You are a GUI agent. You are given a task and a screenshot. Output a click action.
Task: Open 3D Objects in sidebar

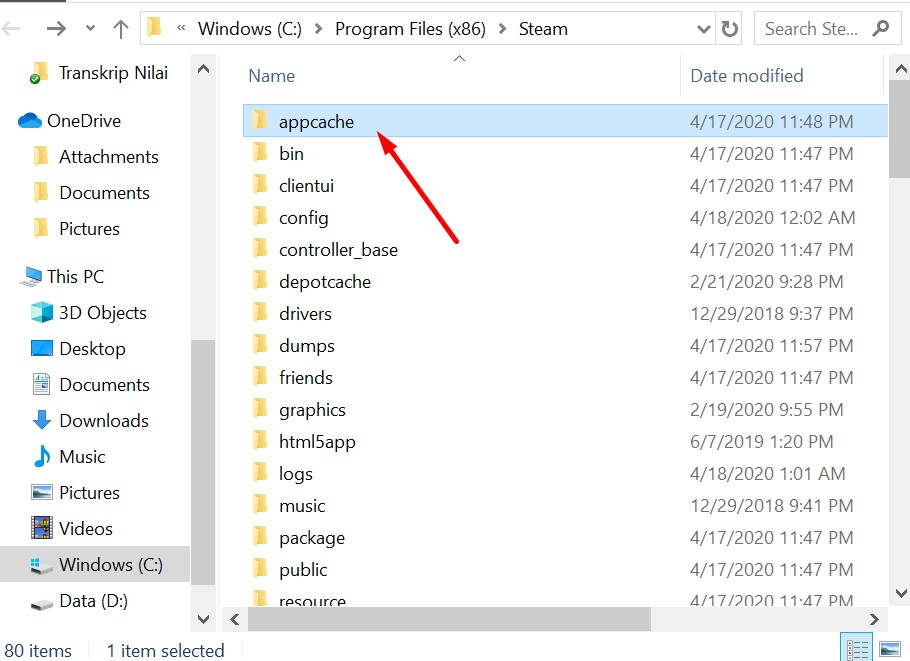tap(102, 313)
